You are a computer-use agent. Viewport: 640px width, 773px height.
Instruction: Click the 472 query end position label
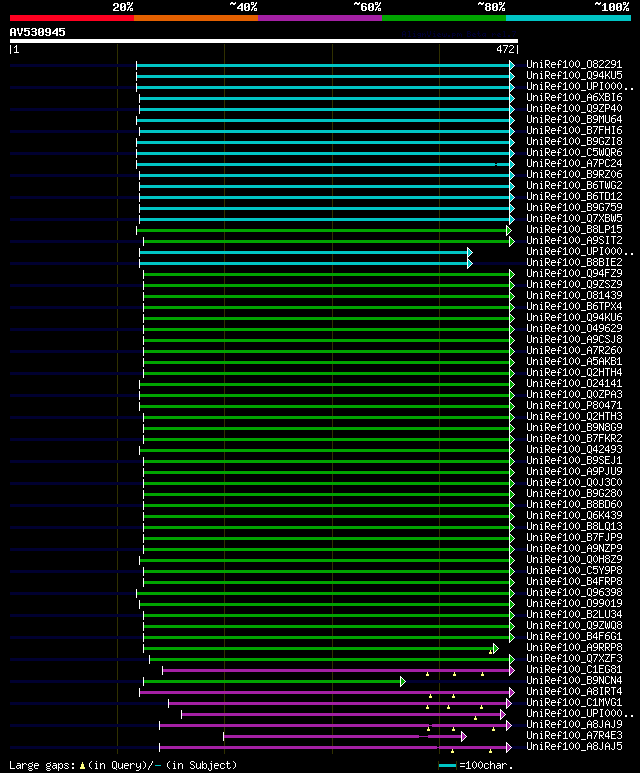click(505, 49)
